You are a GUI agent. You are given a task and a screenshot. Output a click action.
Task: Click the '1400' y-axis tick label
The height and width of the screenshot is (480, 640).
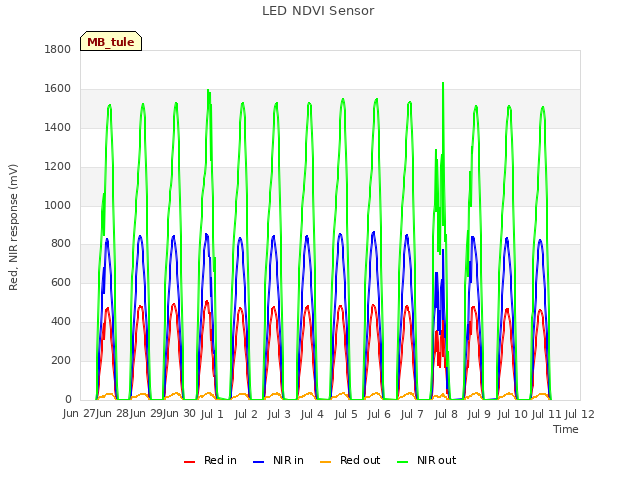click(x=58, y=127)
